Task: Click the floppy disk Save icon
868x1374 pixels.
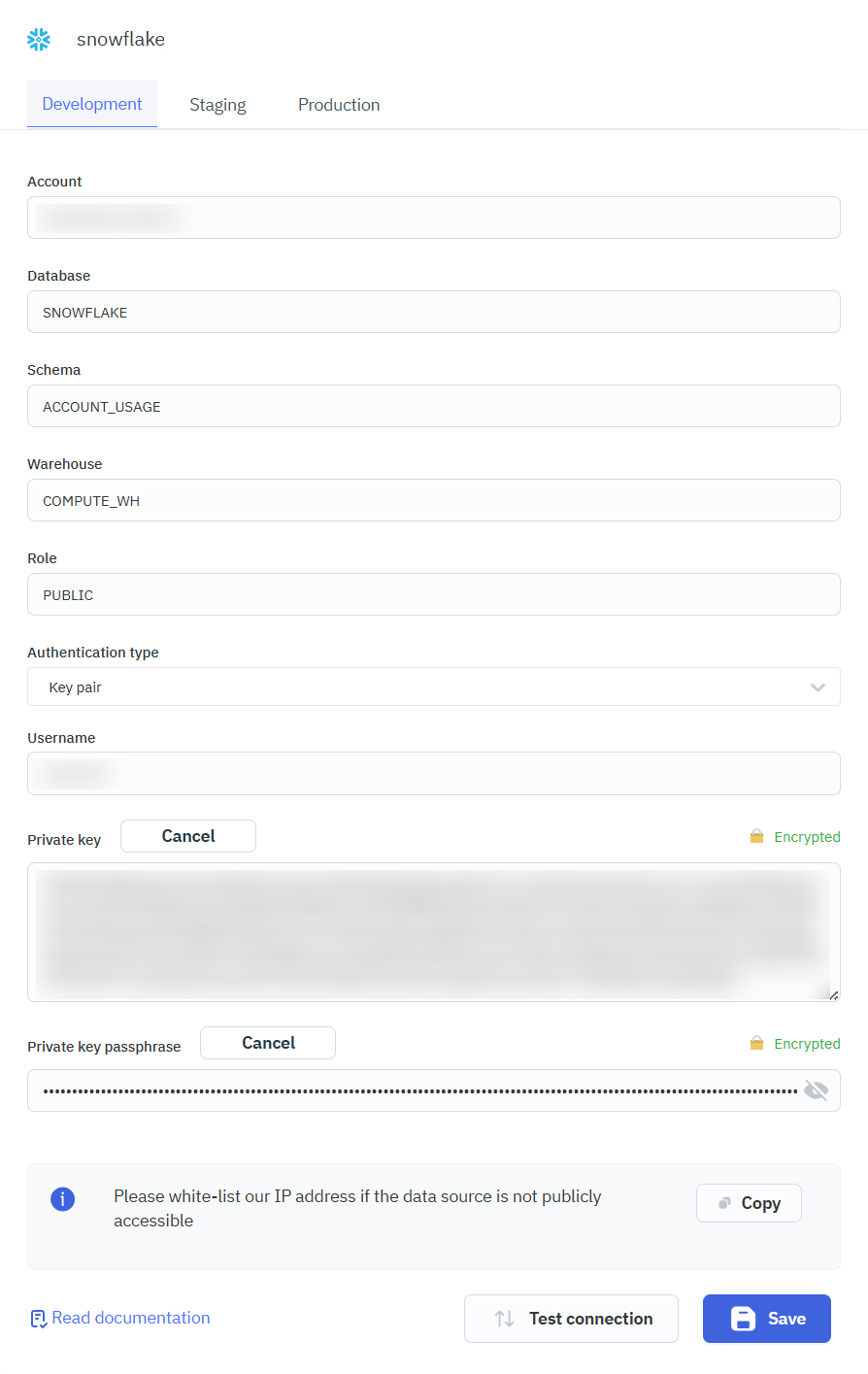Action: point(743,1319)
